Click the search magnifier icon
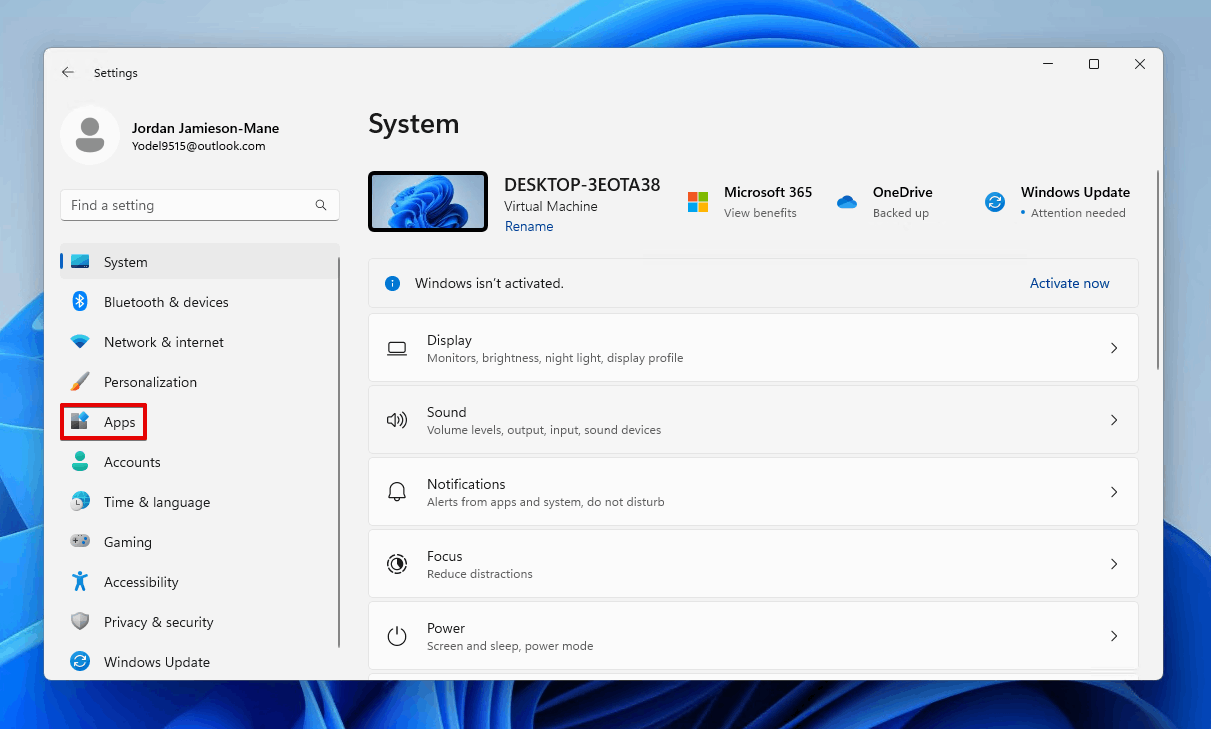The height and width of the screenshot is (729, 1211). click(321, 205)
